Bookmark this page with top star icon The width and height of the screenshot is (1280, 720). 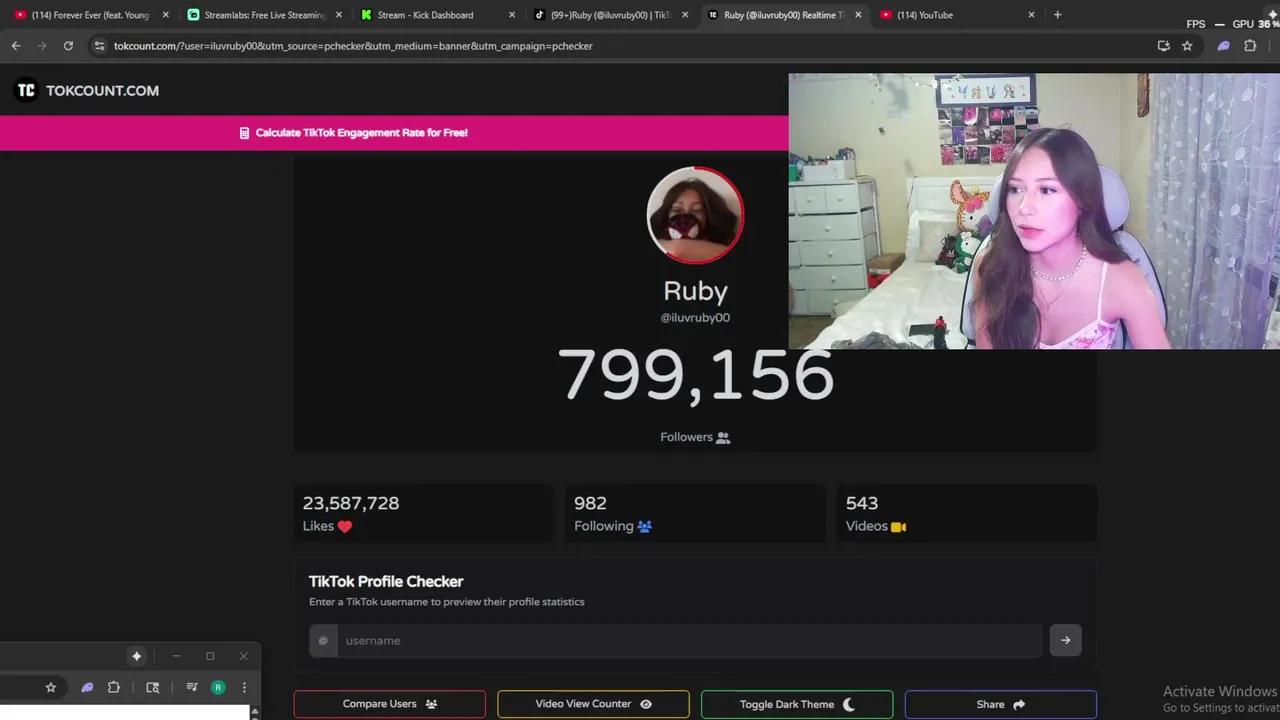[1187, 46]
